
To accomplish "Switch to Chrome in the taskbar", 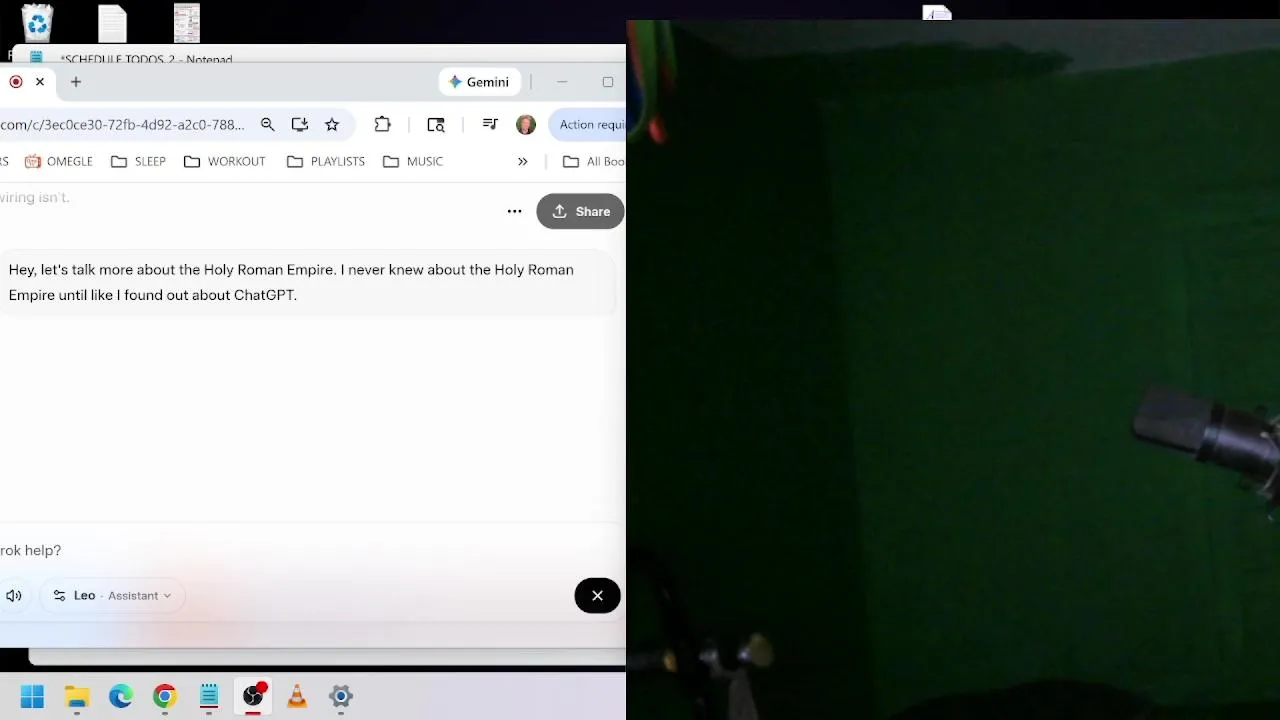I will click(165, 697).
